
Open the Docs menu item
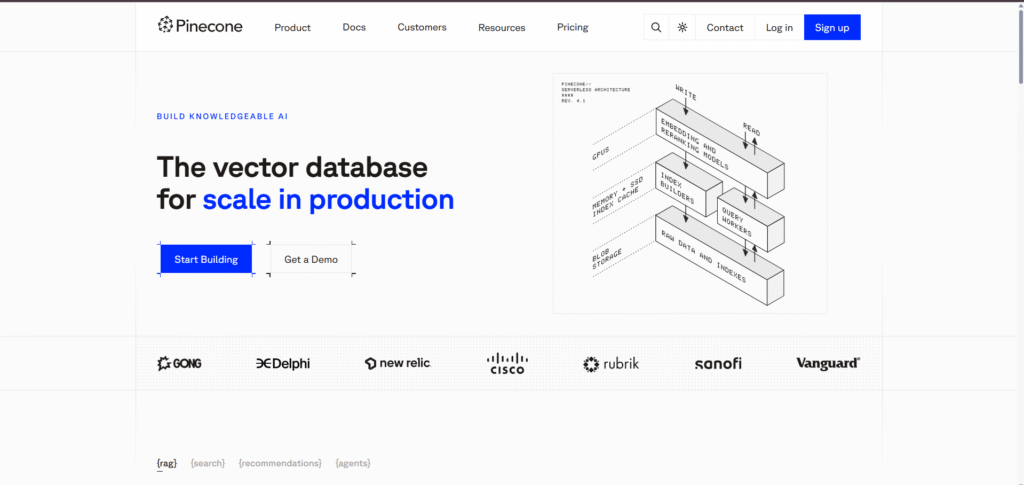[354, 27]
